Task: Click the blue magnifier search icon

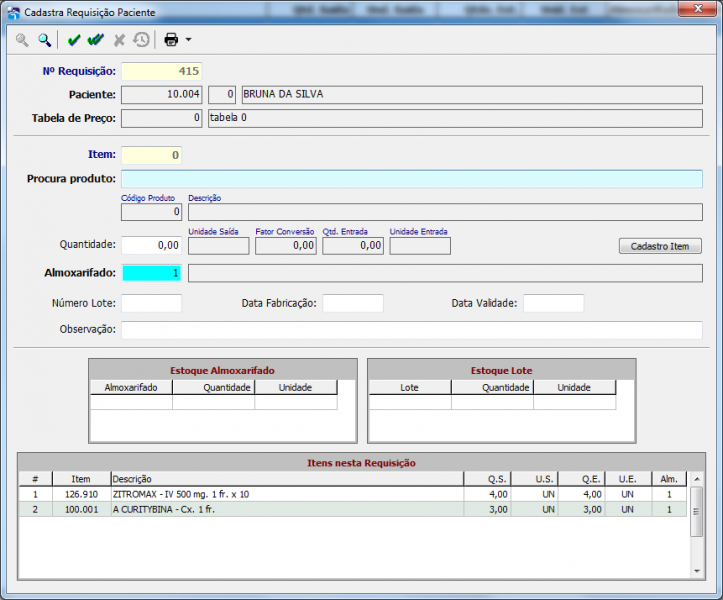Action: point(44,40)
